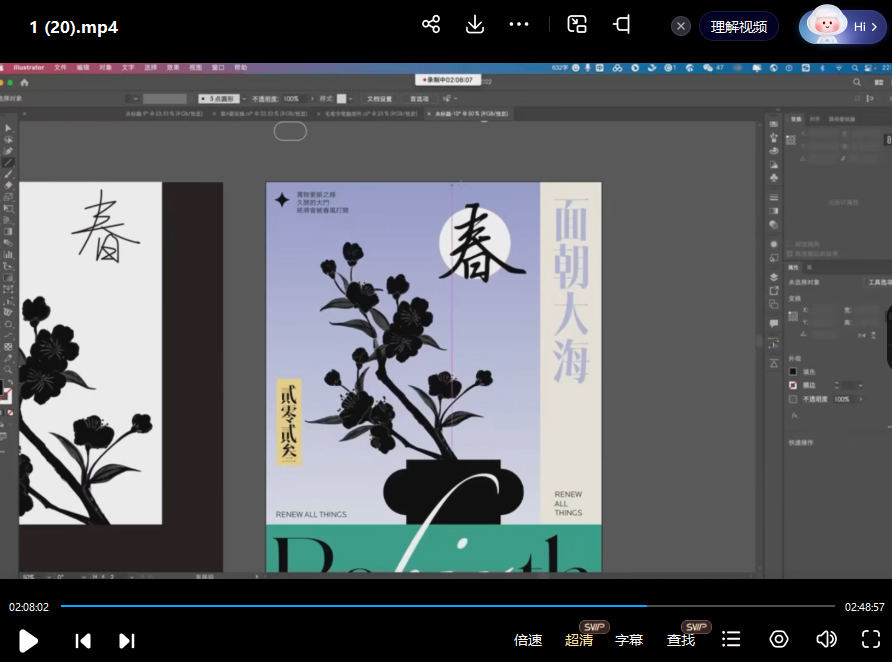892x662 pixels.
Task: Open the 倍速 playback speed menu
Action: [x=528, y=640]
